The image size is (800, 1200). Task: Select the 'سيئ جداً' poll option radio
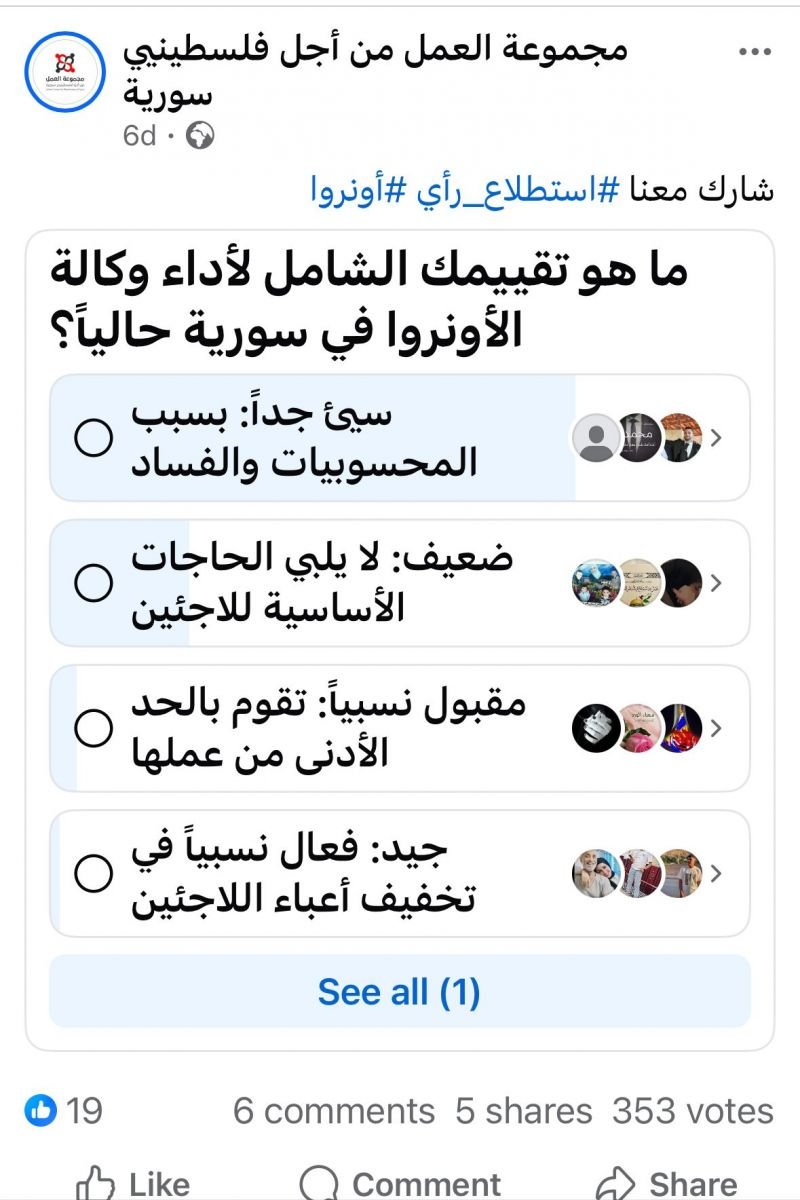click(x=94, y=437)
